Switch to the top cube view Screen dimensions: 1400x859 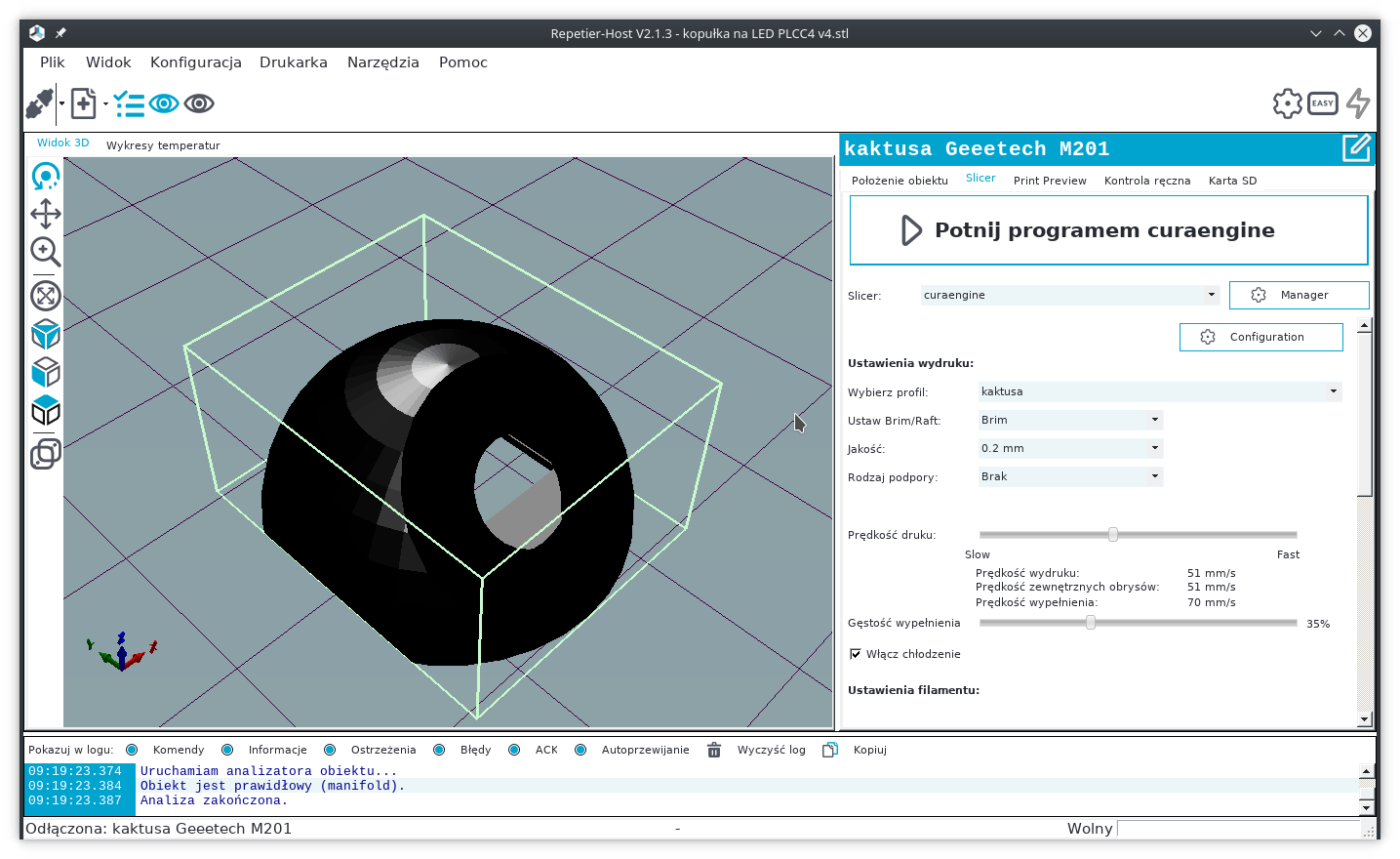pyautogui.click(x=46, y=411)
